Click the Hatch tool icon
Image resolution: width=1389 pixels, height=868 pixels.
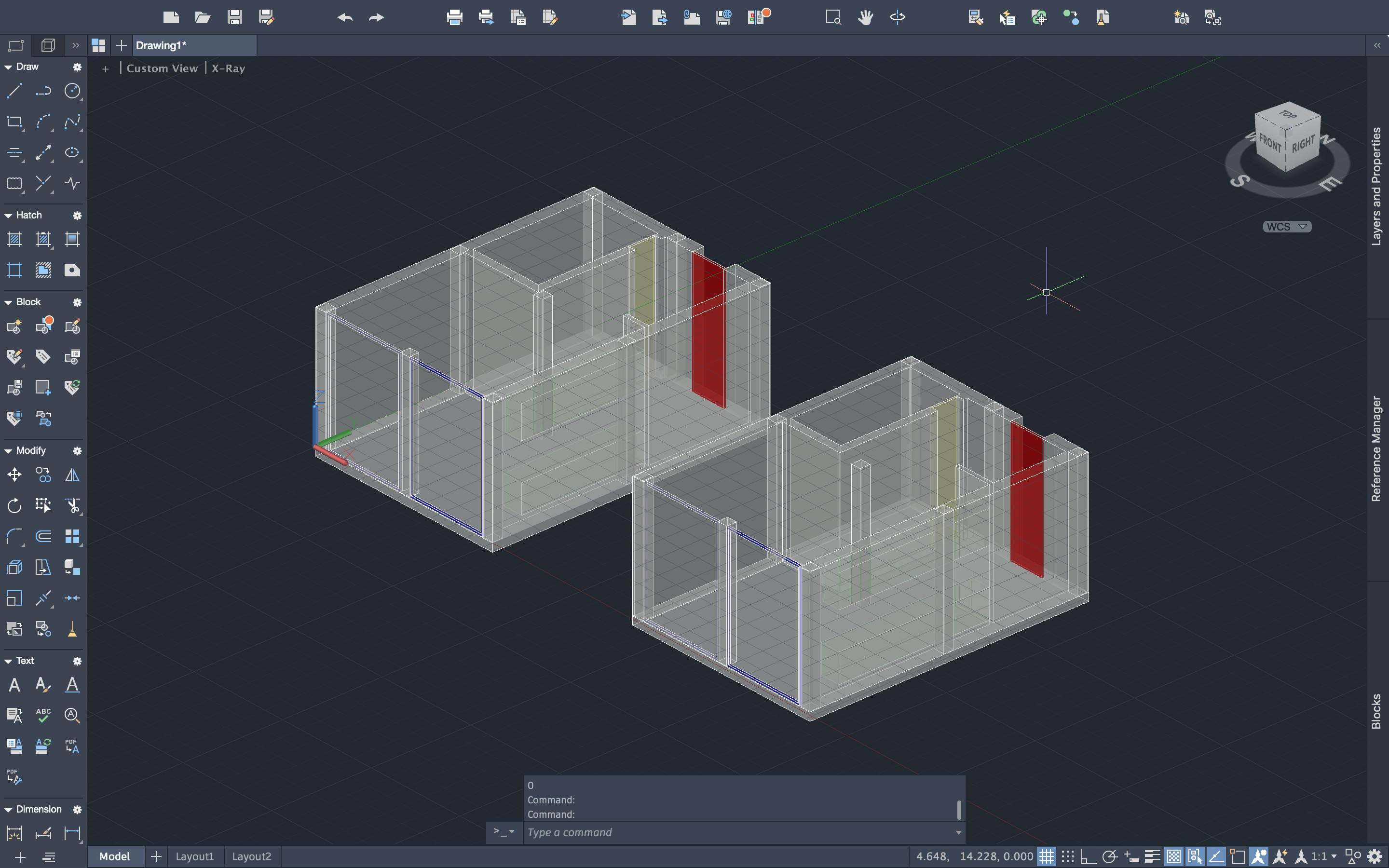click(x=14, y=239)
